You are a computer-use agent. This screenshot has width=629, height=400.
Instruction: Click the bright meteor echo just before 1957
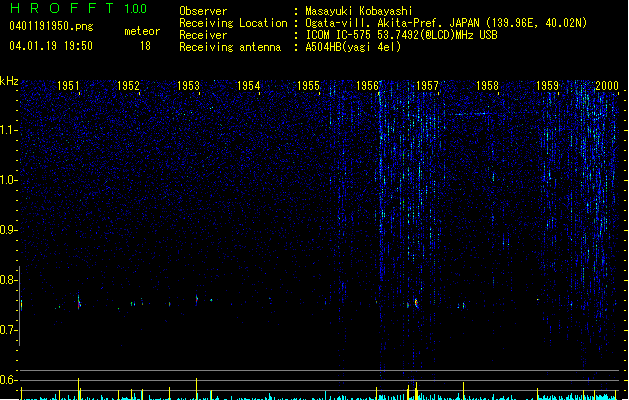tap(416, 303)
